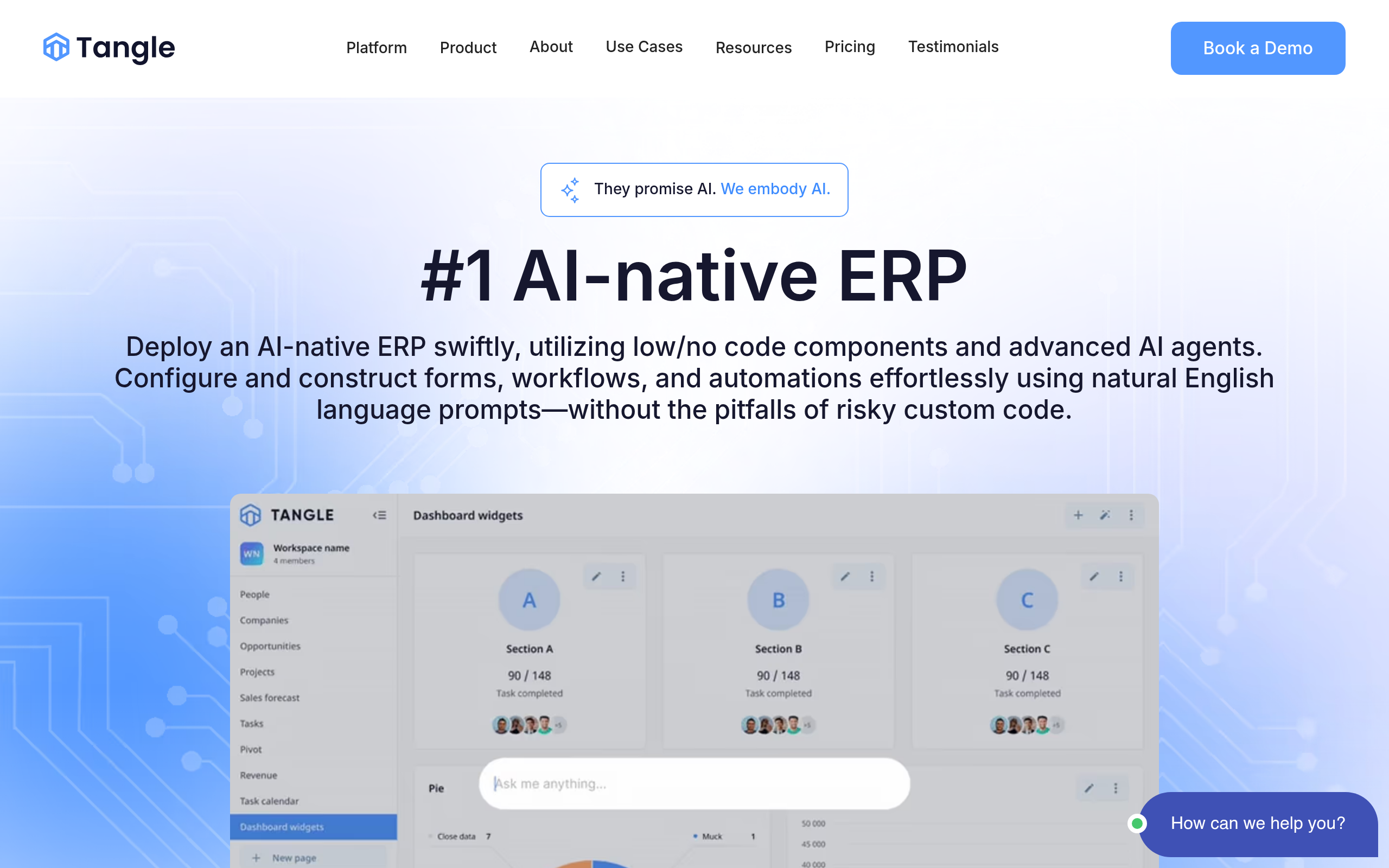
Task: Click the 'Pie' widget title
Action: coord(436,788)
